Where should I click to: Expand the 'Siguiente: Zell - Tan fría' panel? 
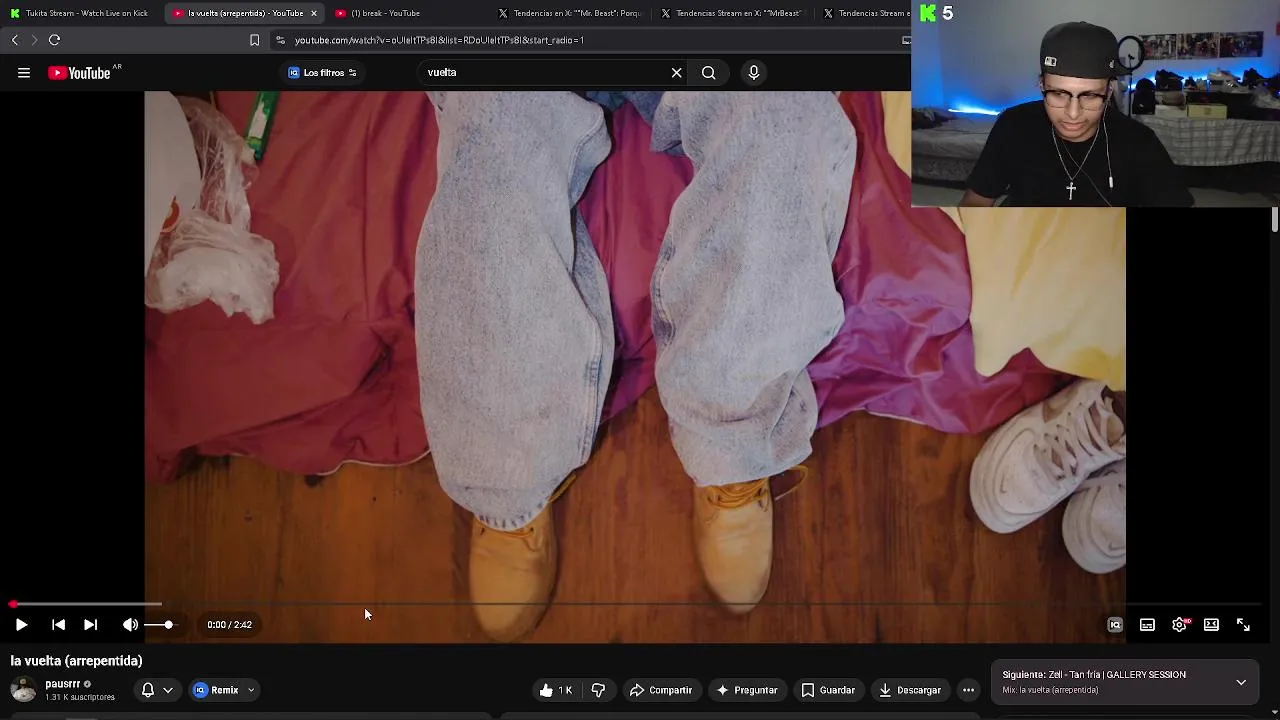tap(1241, 682)
